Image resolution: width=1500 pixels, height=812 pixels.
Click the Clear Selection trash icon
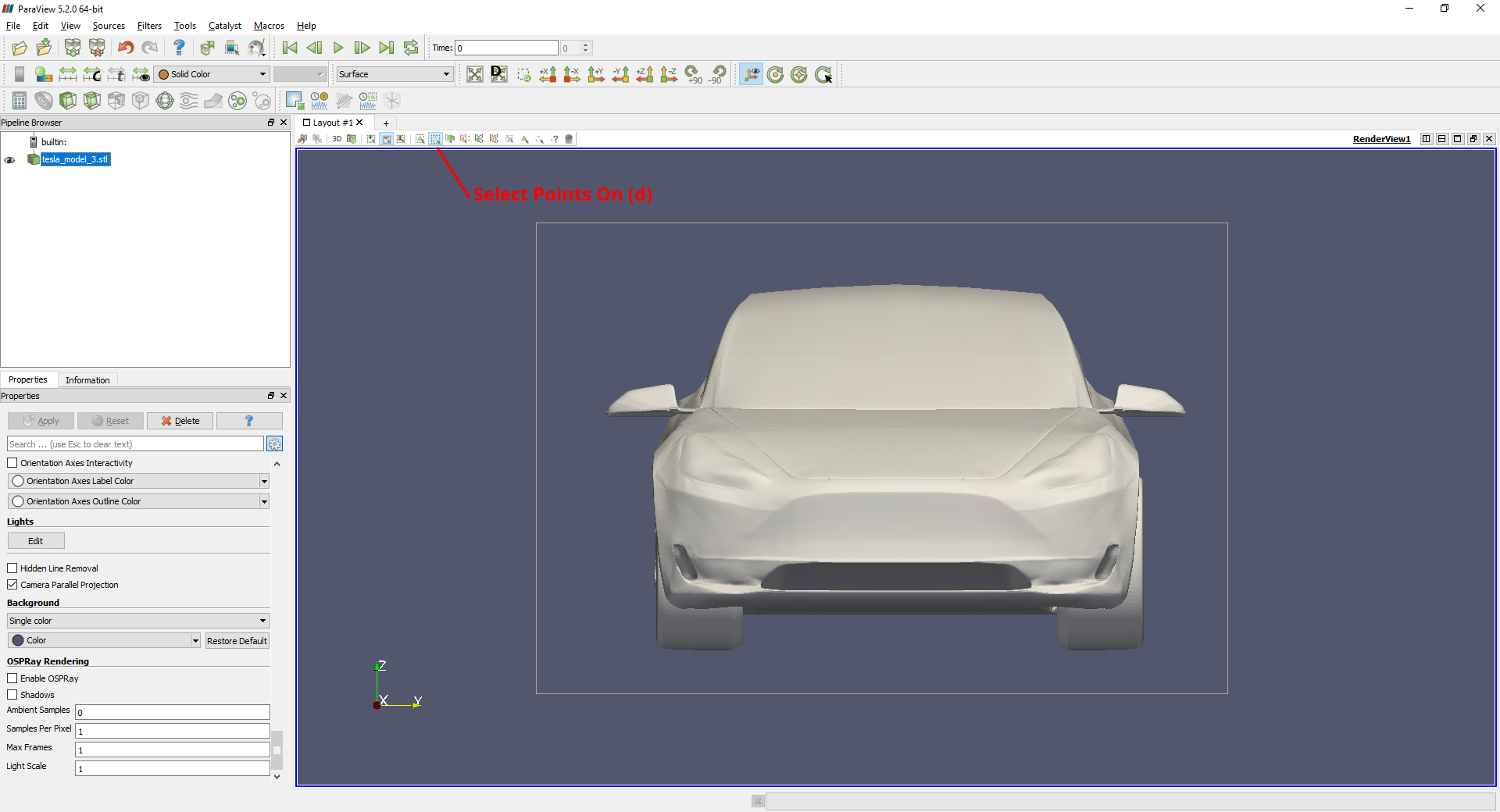569,139
